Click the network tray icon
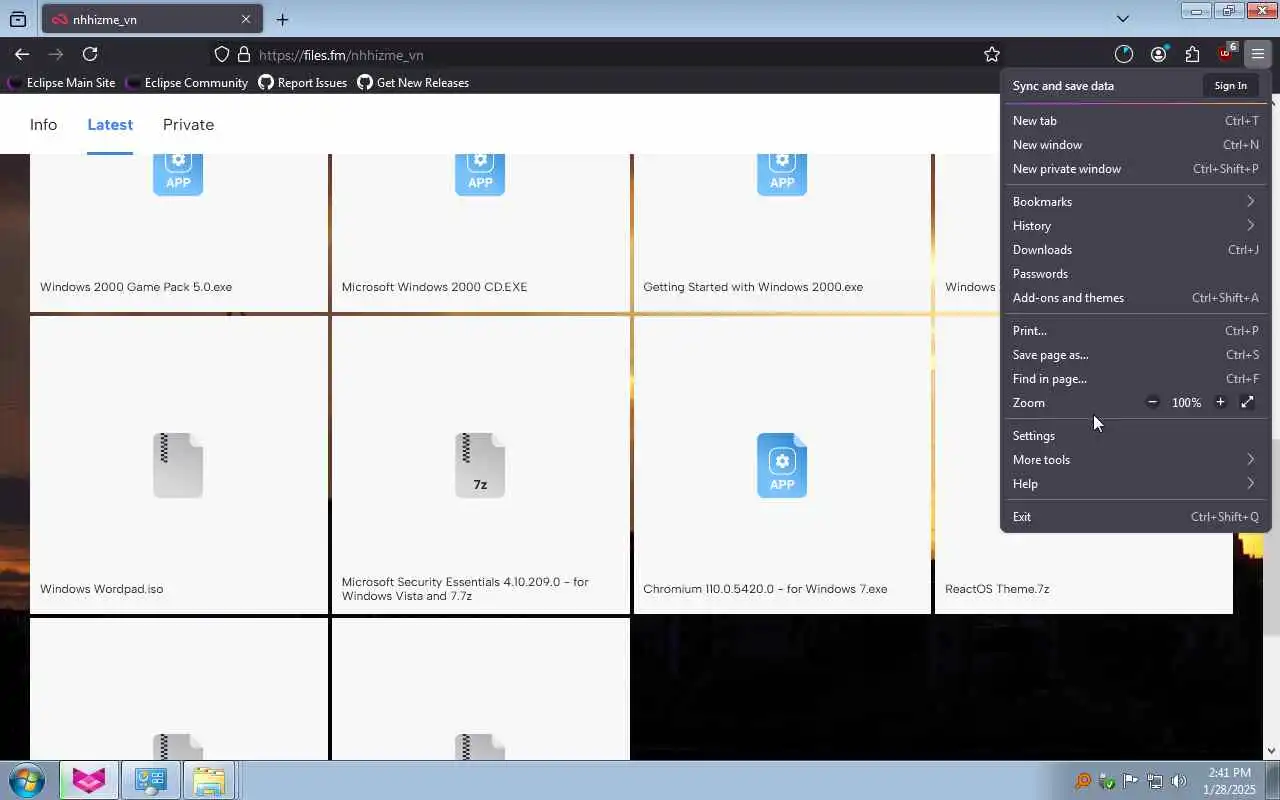 click(x=1155, y=781)
